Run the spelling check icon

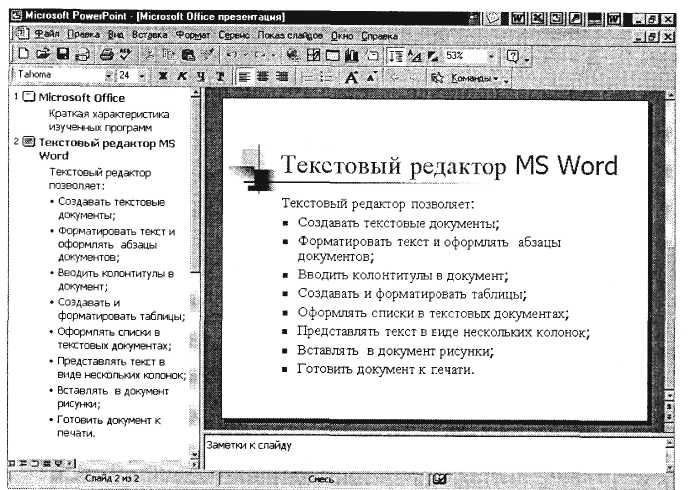pos(126,55)
